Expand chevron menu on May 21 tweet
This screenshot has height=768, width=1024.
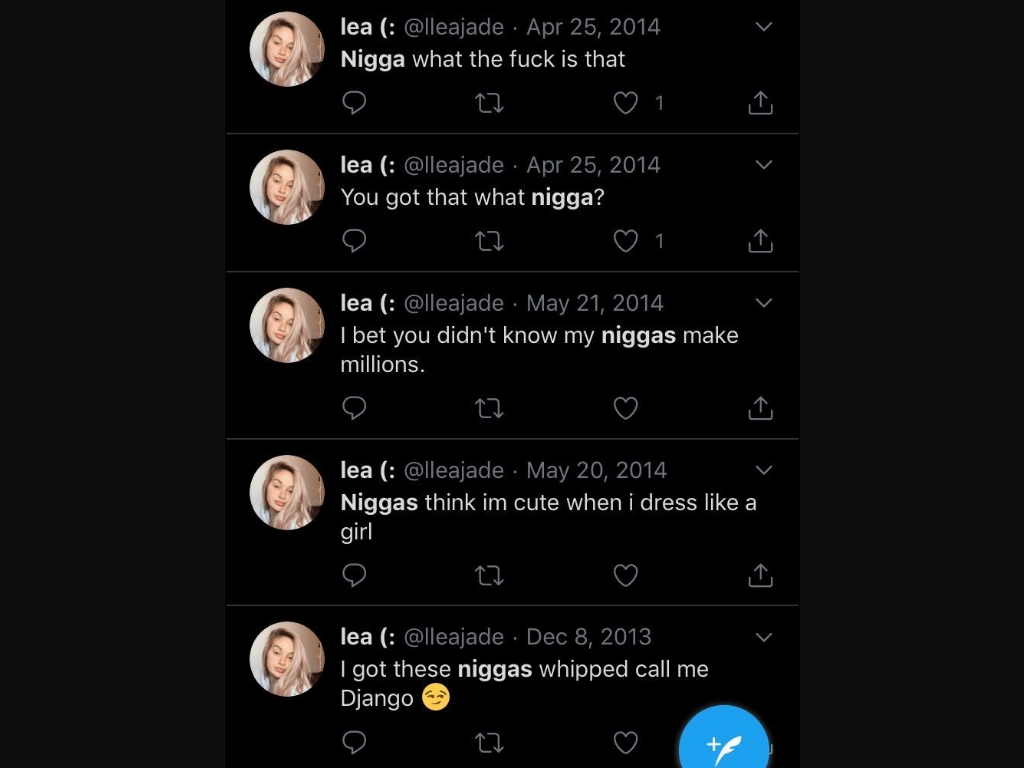(763, 303)
